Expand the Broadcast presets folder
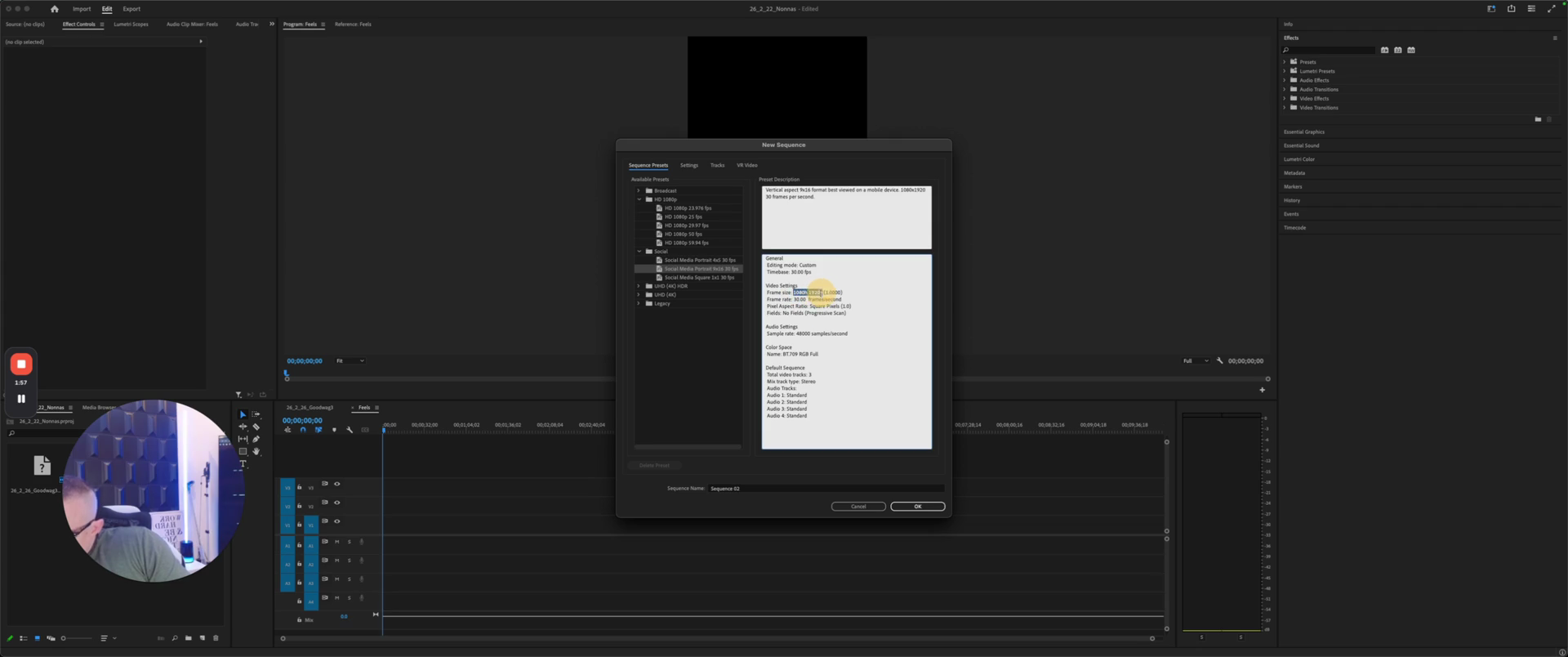The height and width of the screenshot is (657, 1568). tap(639, 190)
